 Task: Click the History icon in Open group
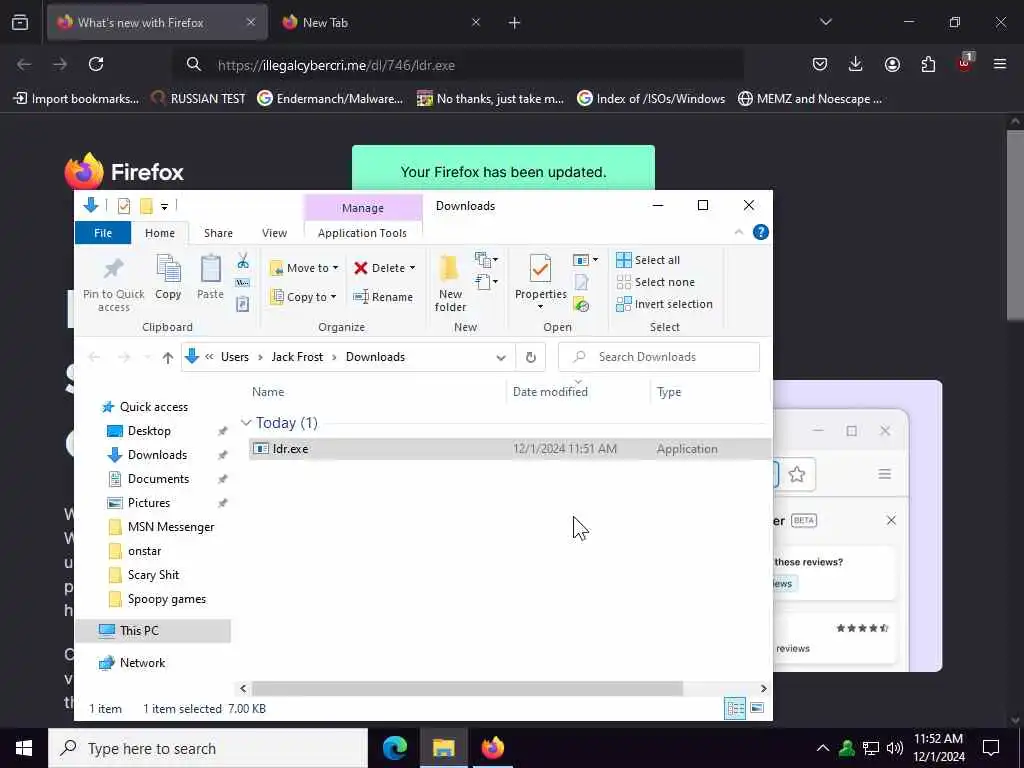581,304
